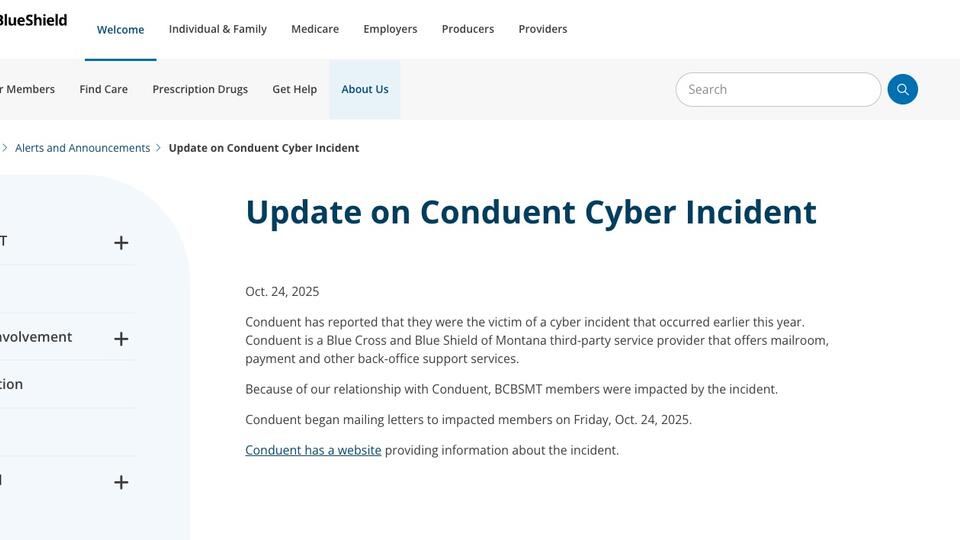
Task: Open the Members navigation menu item
Action: pyautogui.click(x=28, y=89)
